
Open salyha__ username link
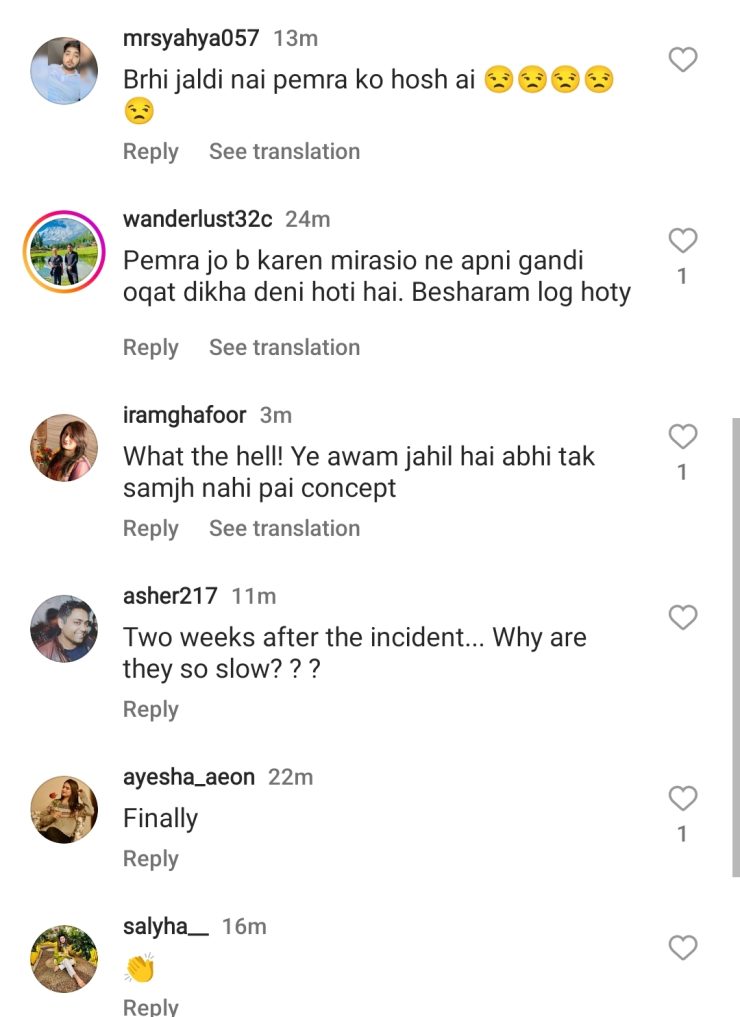click(166, 927)
